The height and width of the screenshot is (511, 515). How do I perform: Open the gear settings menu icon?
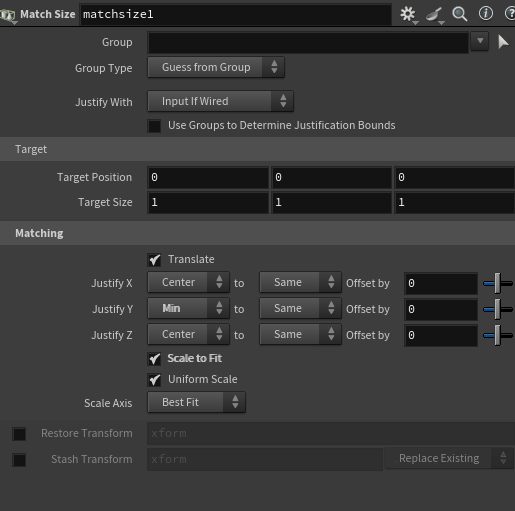[x=408, y=14]
